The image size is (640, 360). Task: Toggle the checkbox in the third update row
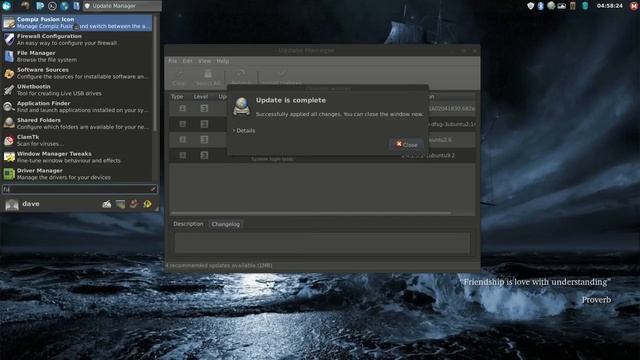[x=182, y=140]
